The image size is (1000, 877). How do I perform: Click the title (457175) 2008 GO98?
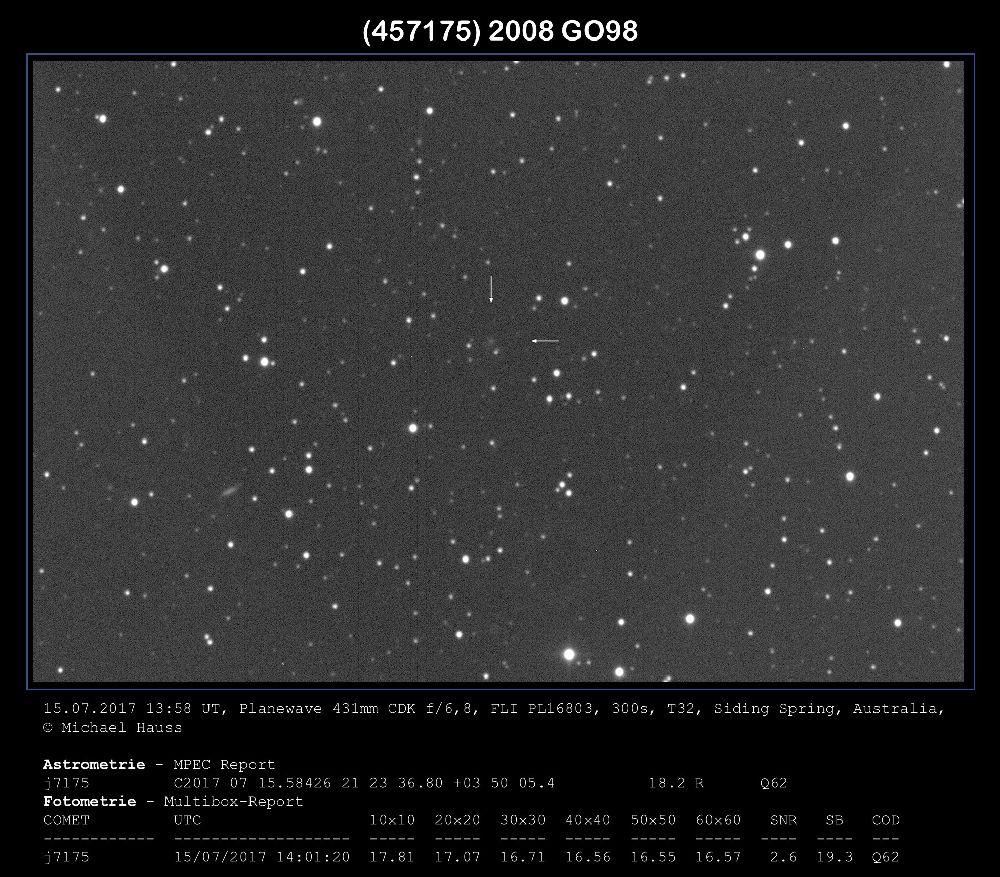pos(499,32)
